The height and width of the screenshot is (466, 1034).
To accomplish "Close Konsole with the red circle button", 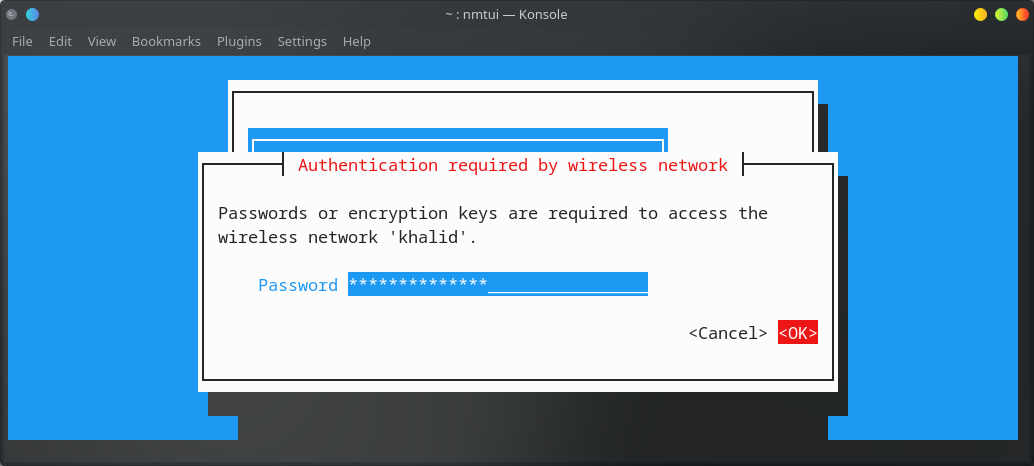I will 1020,15.
